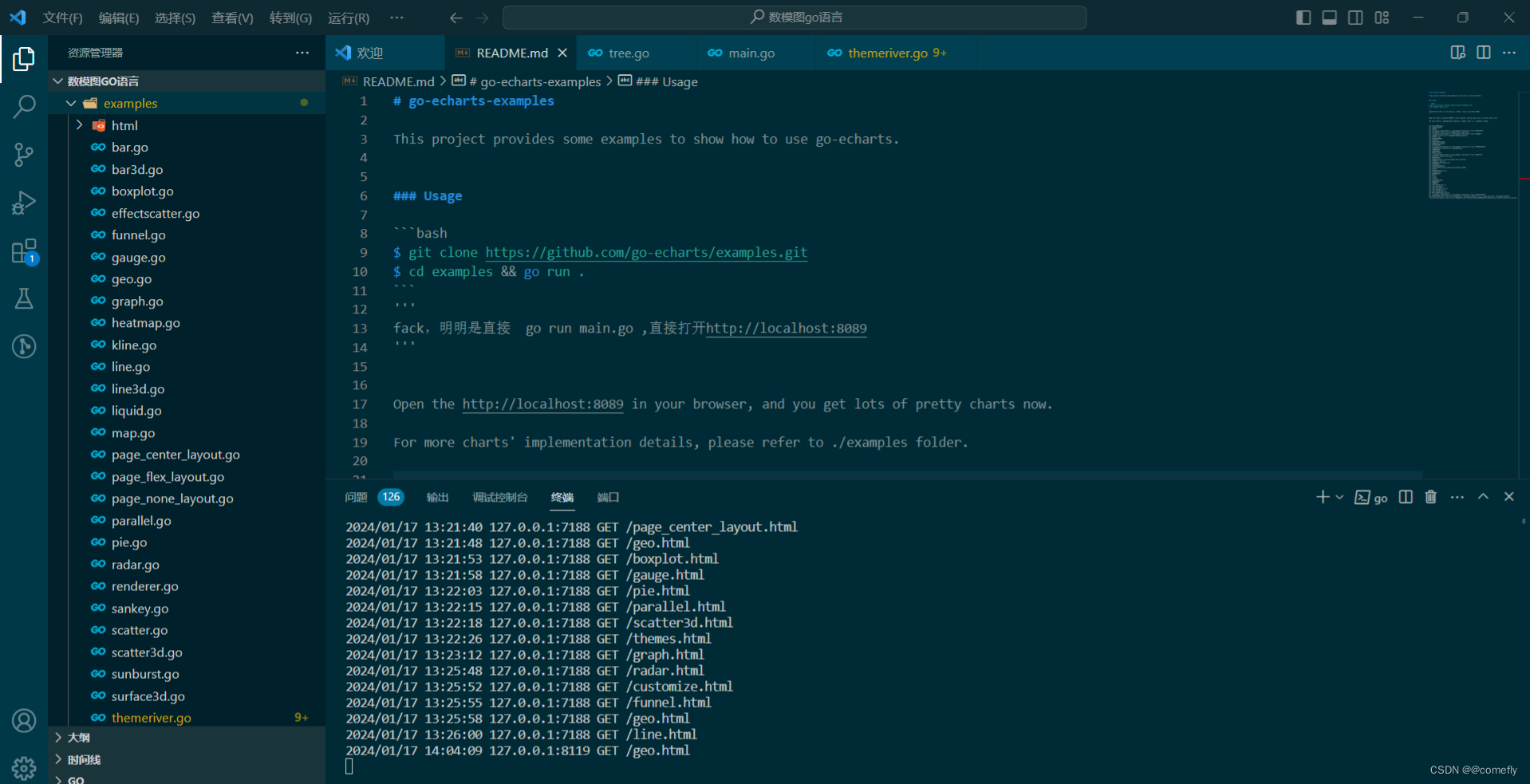Switch to the main.go editor tab
The height and width of the screenshot is (784, 1530).
click(x=755, y=53)
